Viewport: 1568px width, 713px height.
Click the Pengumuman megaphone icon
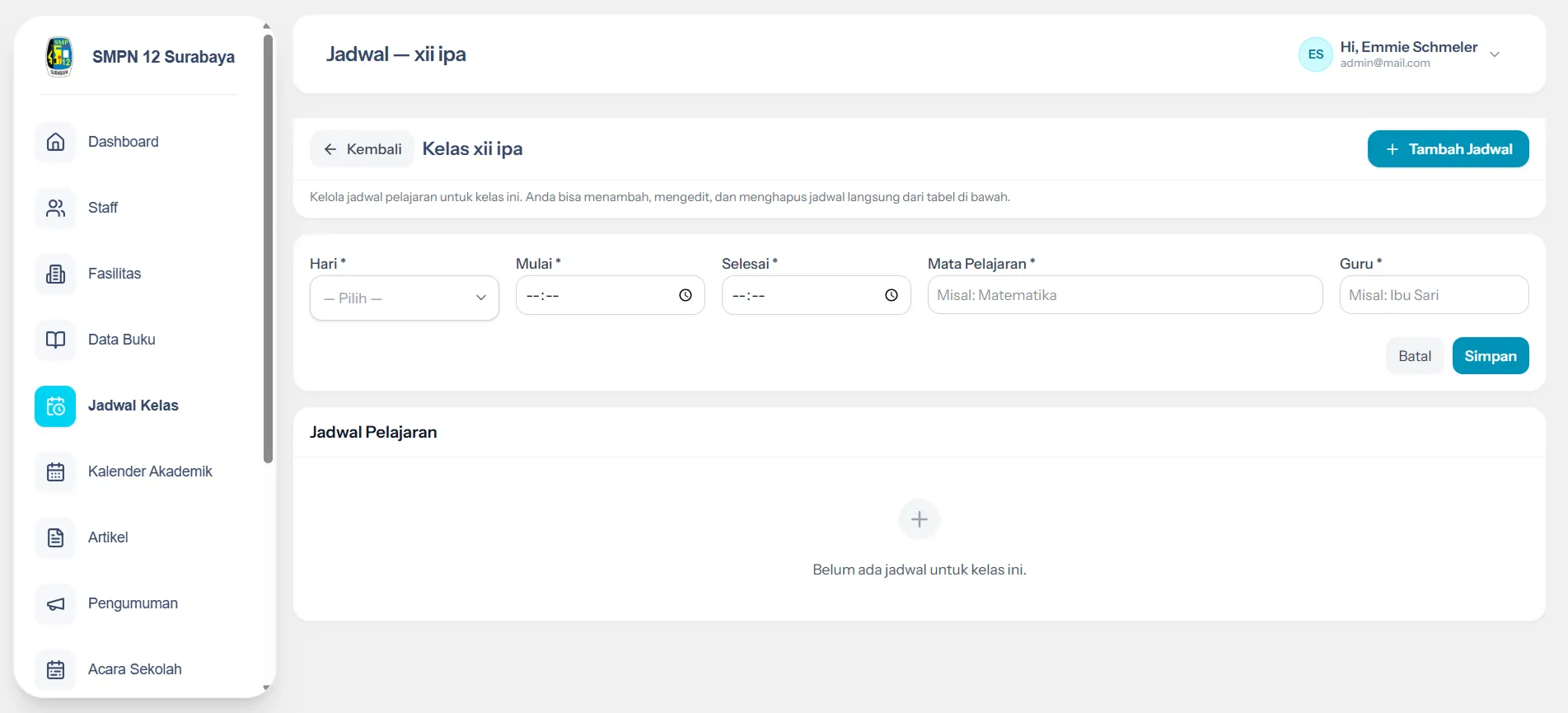tap(55, 603)
